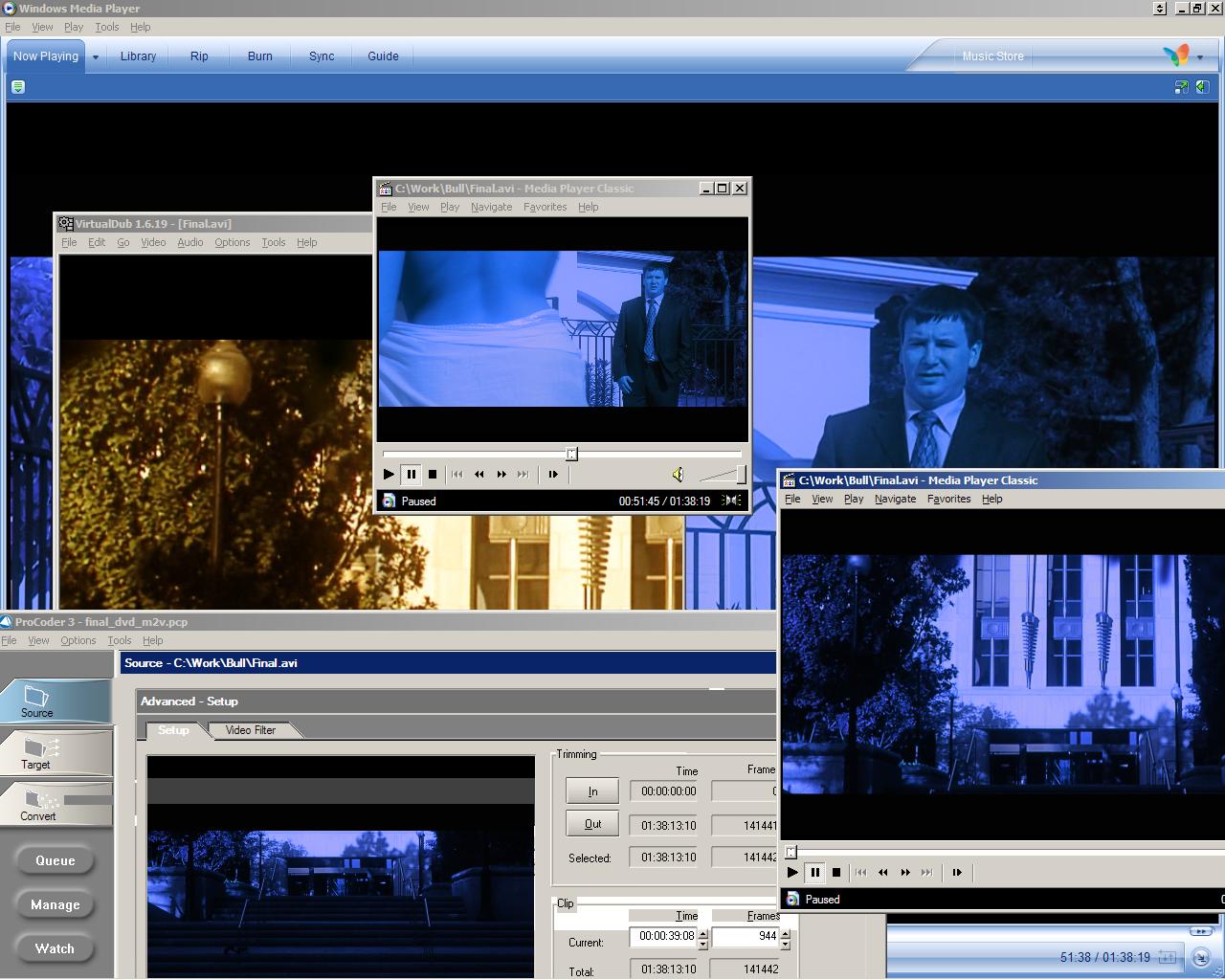Expand the Now Playing dropdown arrow
Viewport: 1225px width, 980px height.
point(96,57)
